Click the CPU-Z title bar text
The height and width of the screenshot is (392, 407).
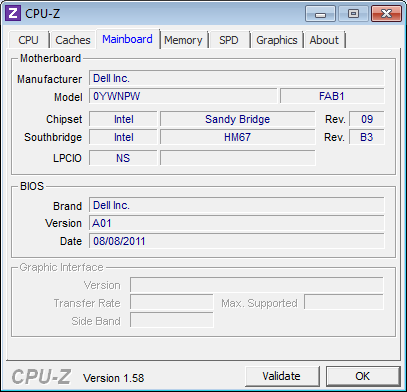click(x=43, y=14)
